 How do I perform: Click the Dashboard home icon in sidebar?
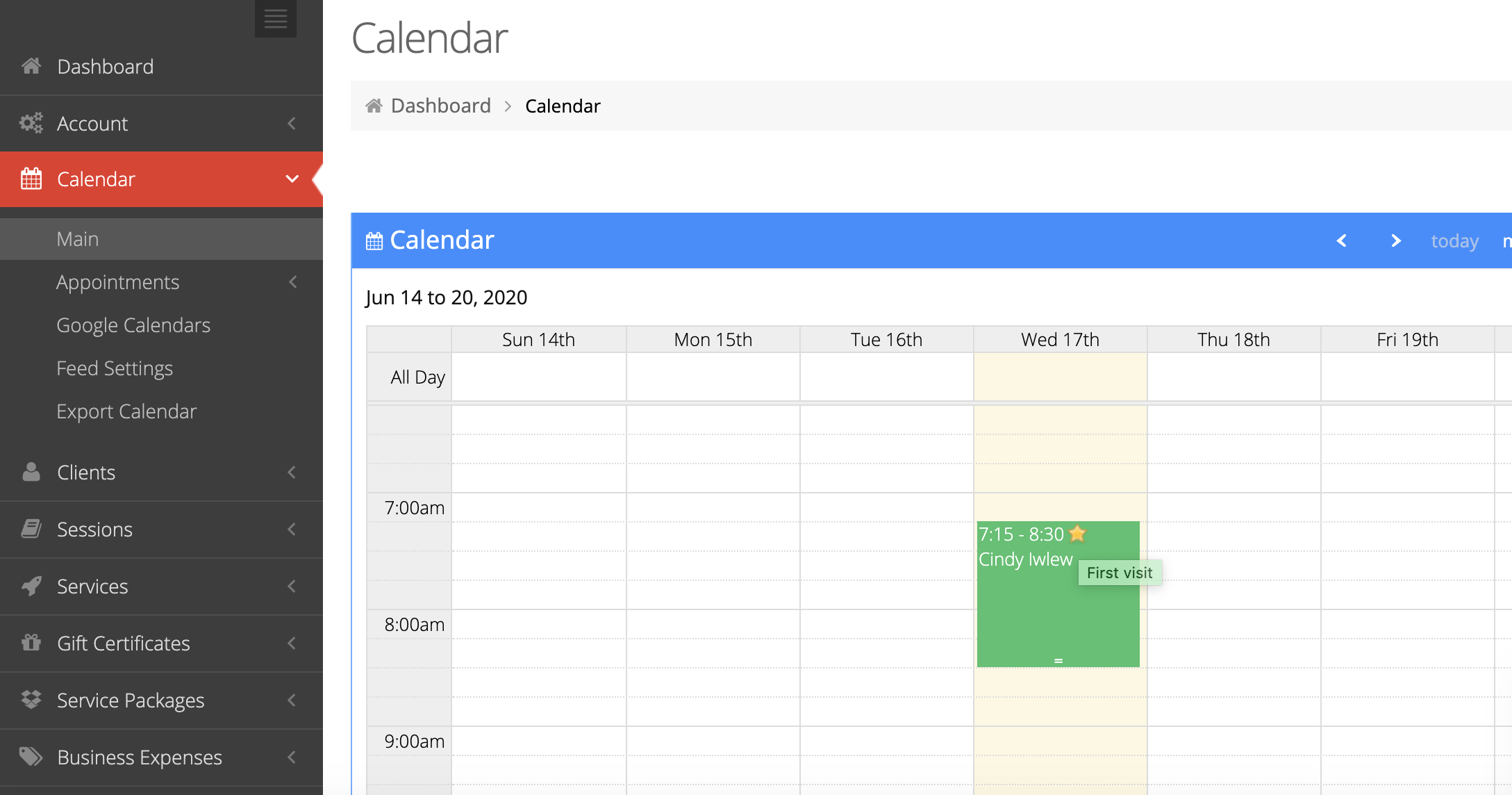tap(31, 67)
